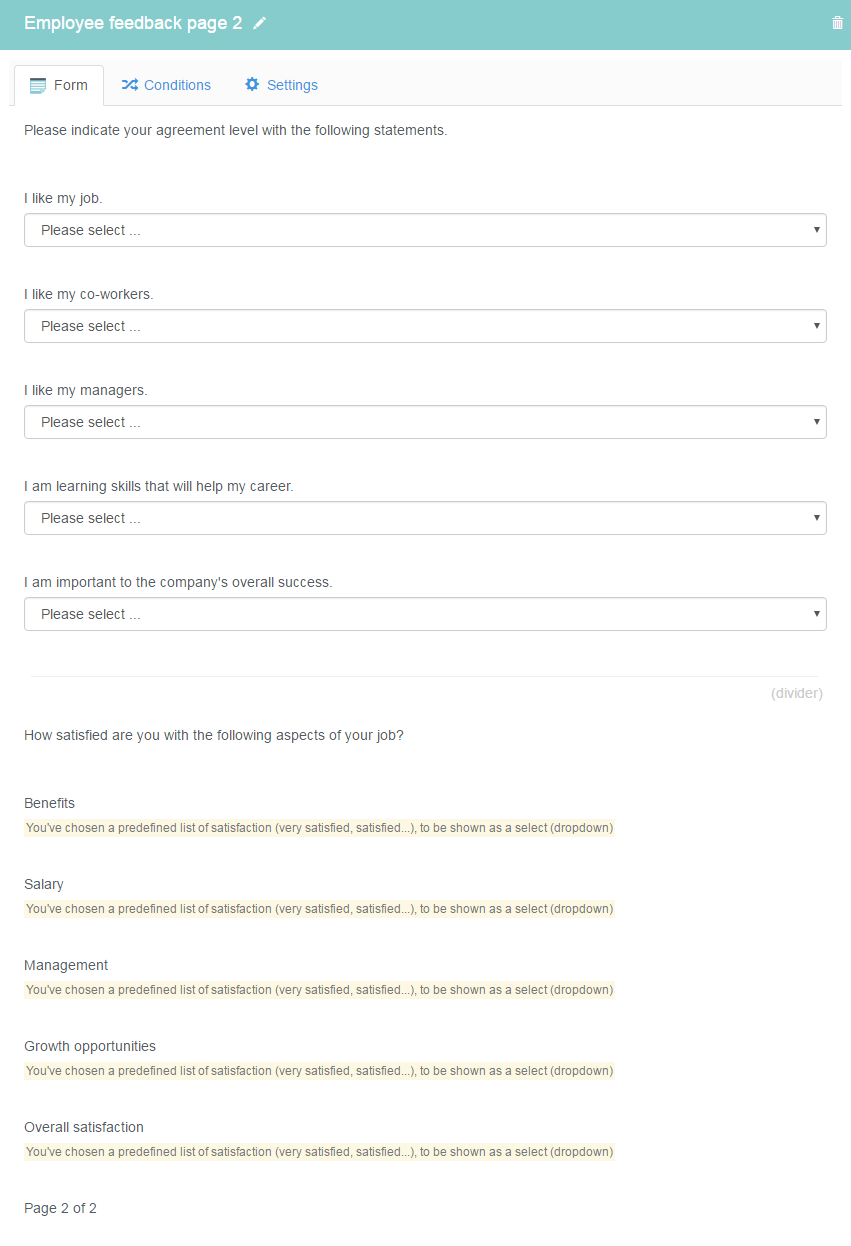Click the pencil edit icon beside page title

point(260,23)
